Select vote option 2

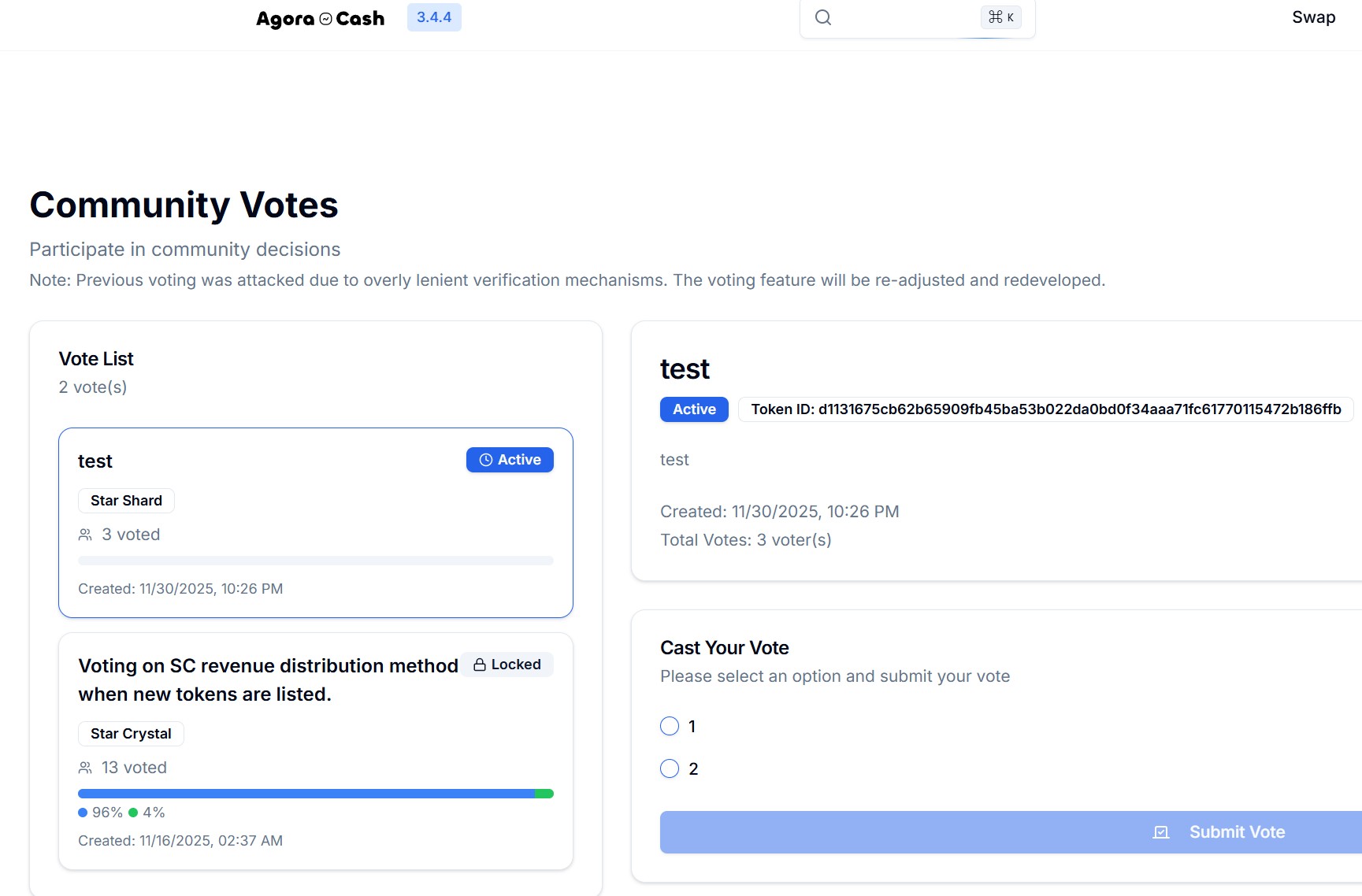coord(670,768)
